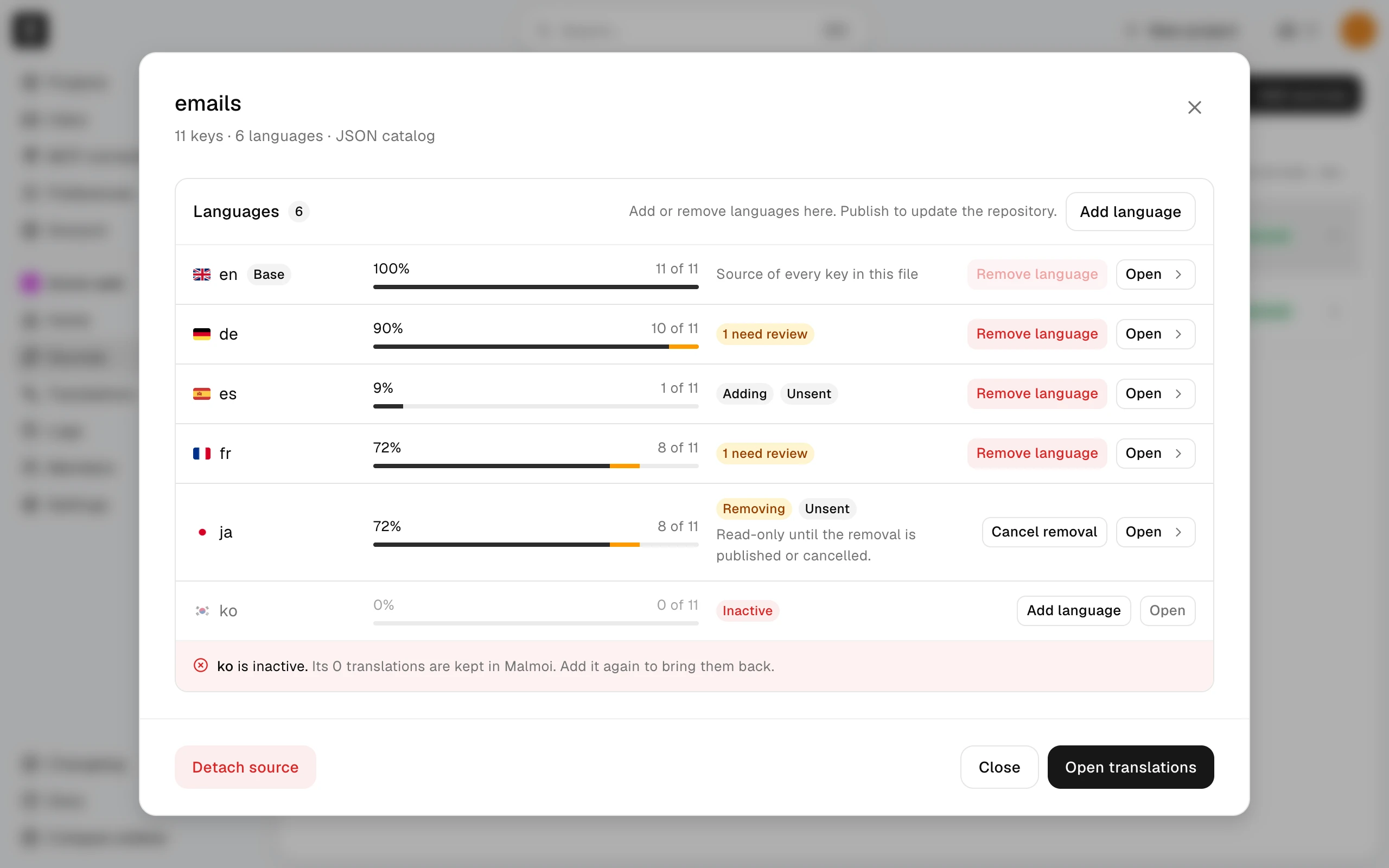Click the '1 need review' badge for de
1389x868 pixels.
(764, 334)
